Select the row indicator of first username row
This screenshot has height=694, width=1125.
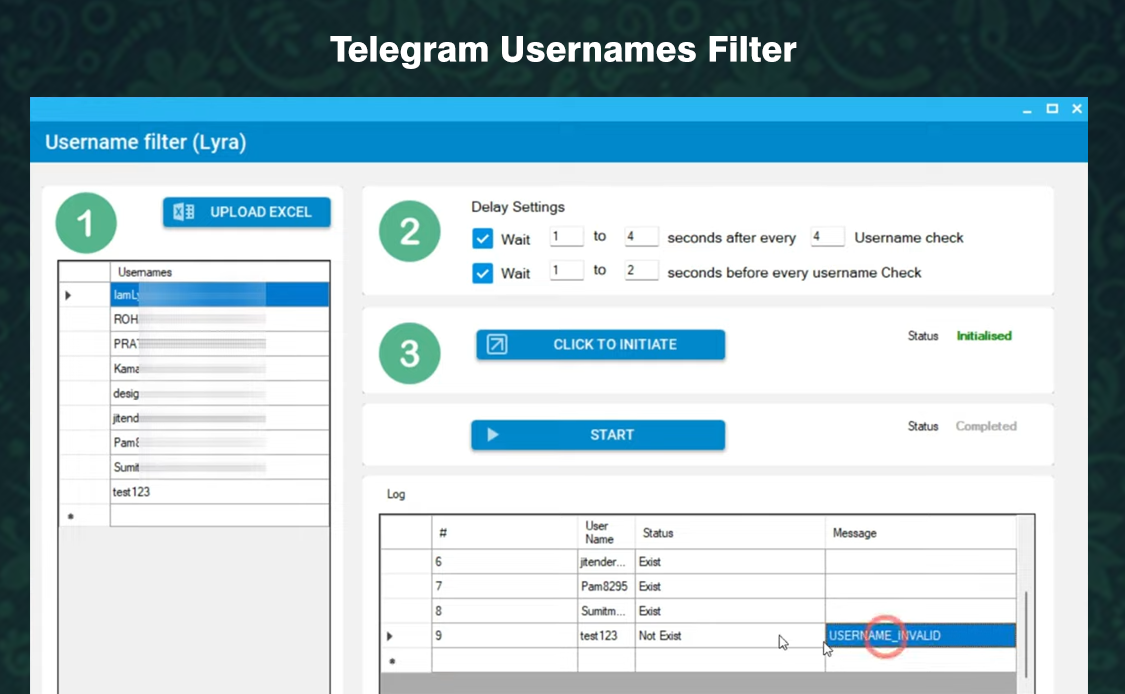click(x=69, y=295)
